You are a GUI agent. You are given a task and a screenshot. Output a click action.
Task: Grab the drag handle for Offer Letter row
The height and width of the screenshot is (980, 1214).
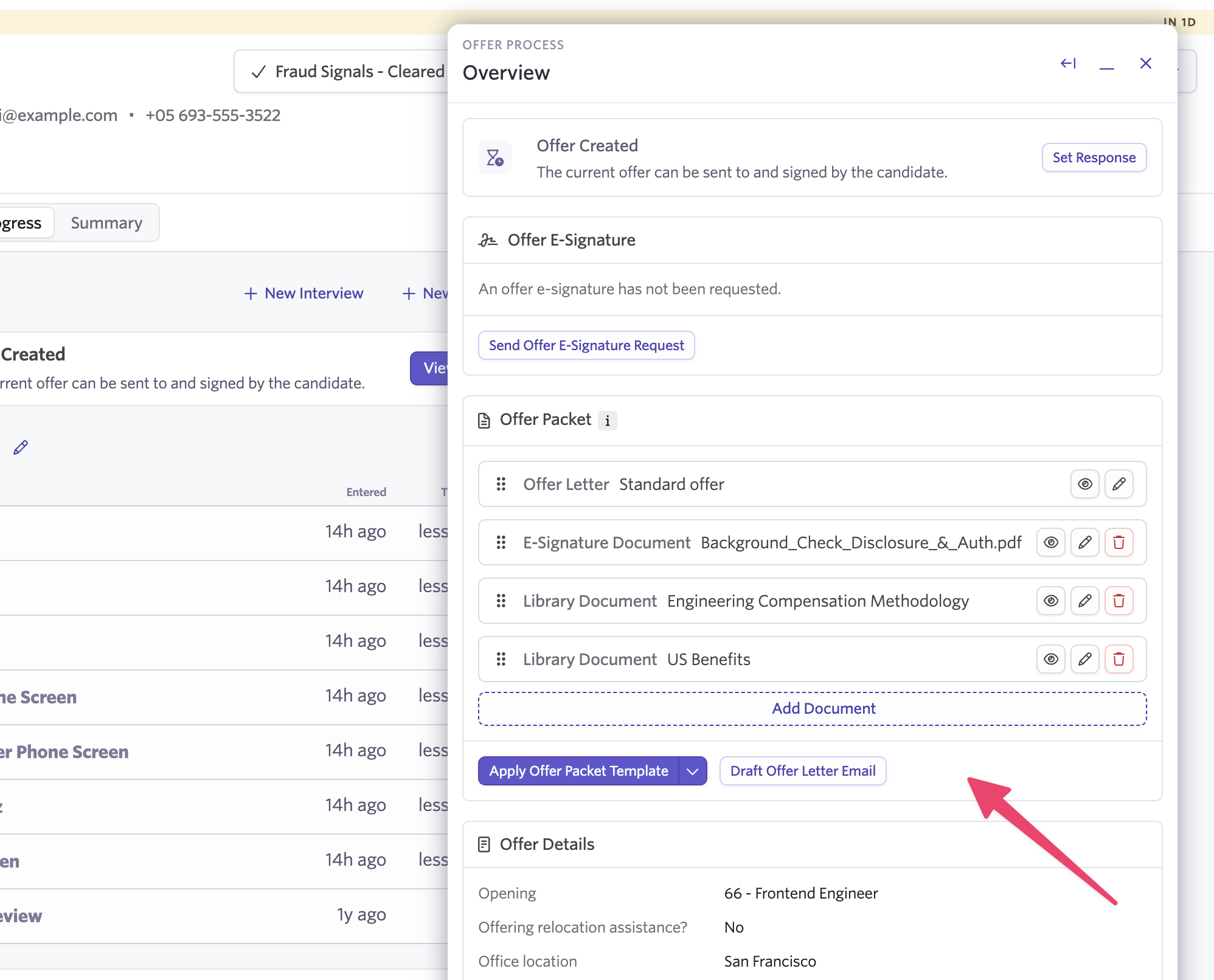point(501,484)
